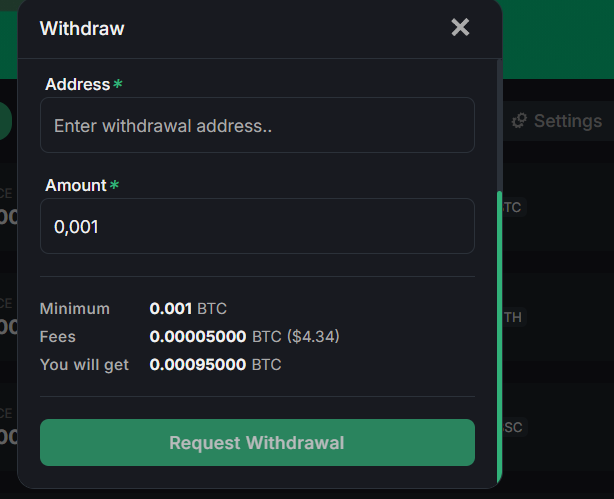Image resolution: width=614 pixels, height=499 pixels.
Task: Click the Minimum row label
Action: [x=75, y=308]
